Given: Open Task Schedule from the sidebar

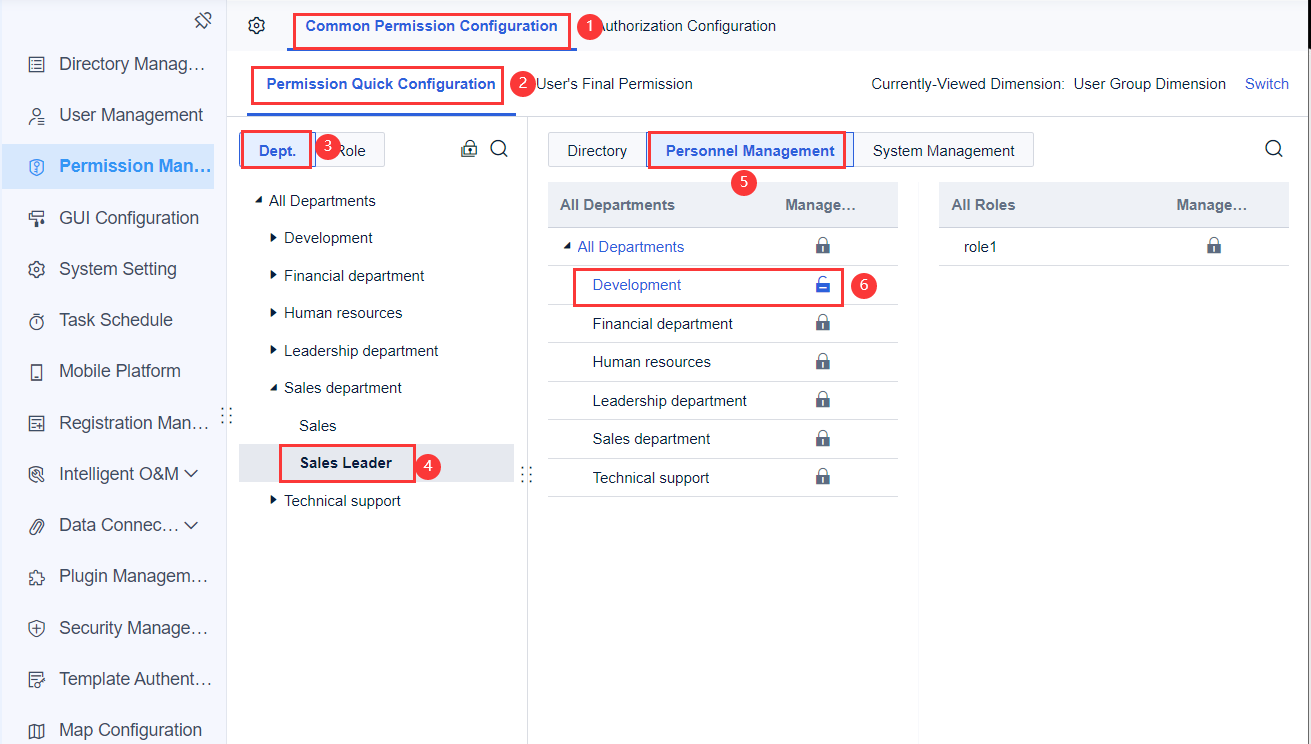Looking at the screenshot, I should click(113, 319).
